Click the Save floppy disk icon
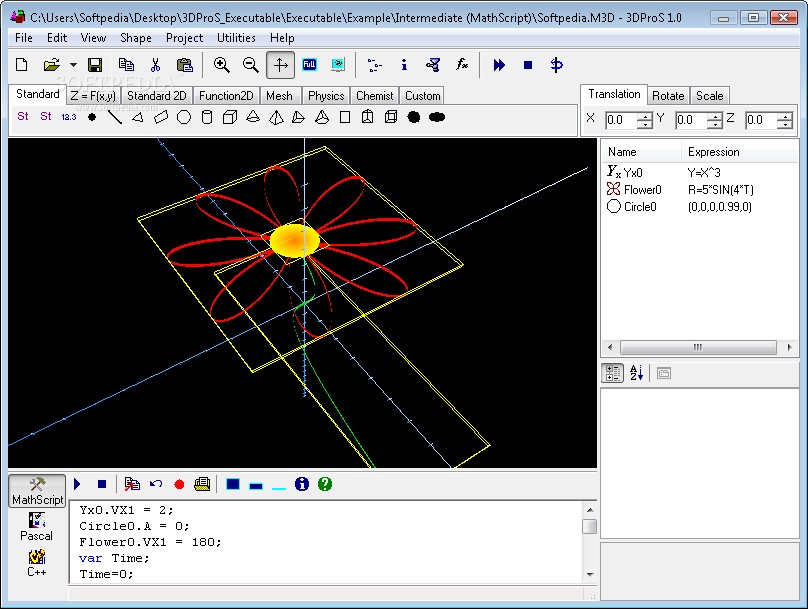The image size is (808, 609). click(x=95, y=65)
